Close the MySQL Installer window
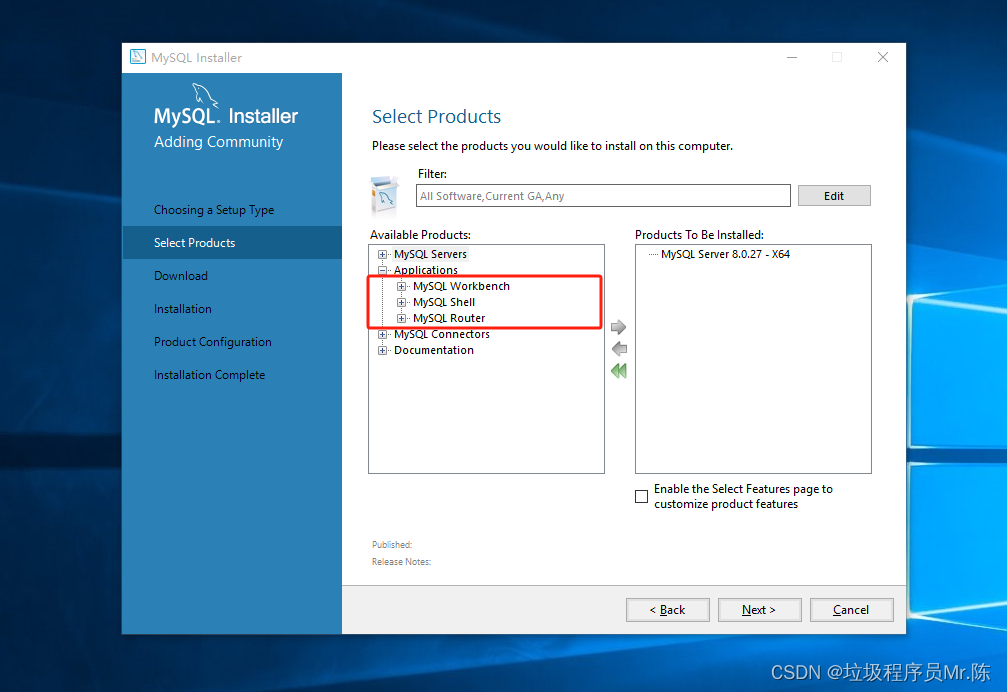The image size is (1007, 692). 883,57
